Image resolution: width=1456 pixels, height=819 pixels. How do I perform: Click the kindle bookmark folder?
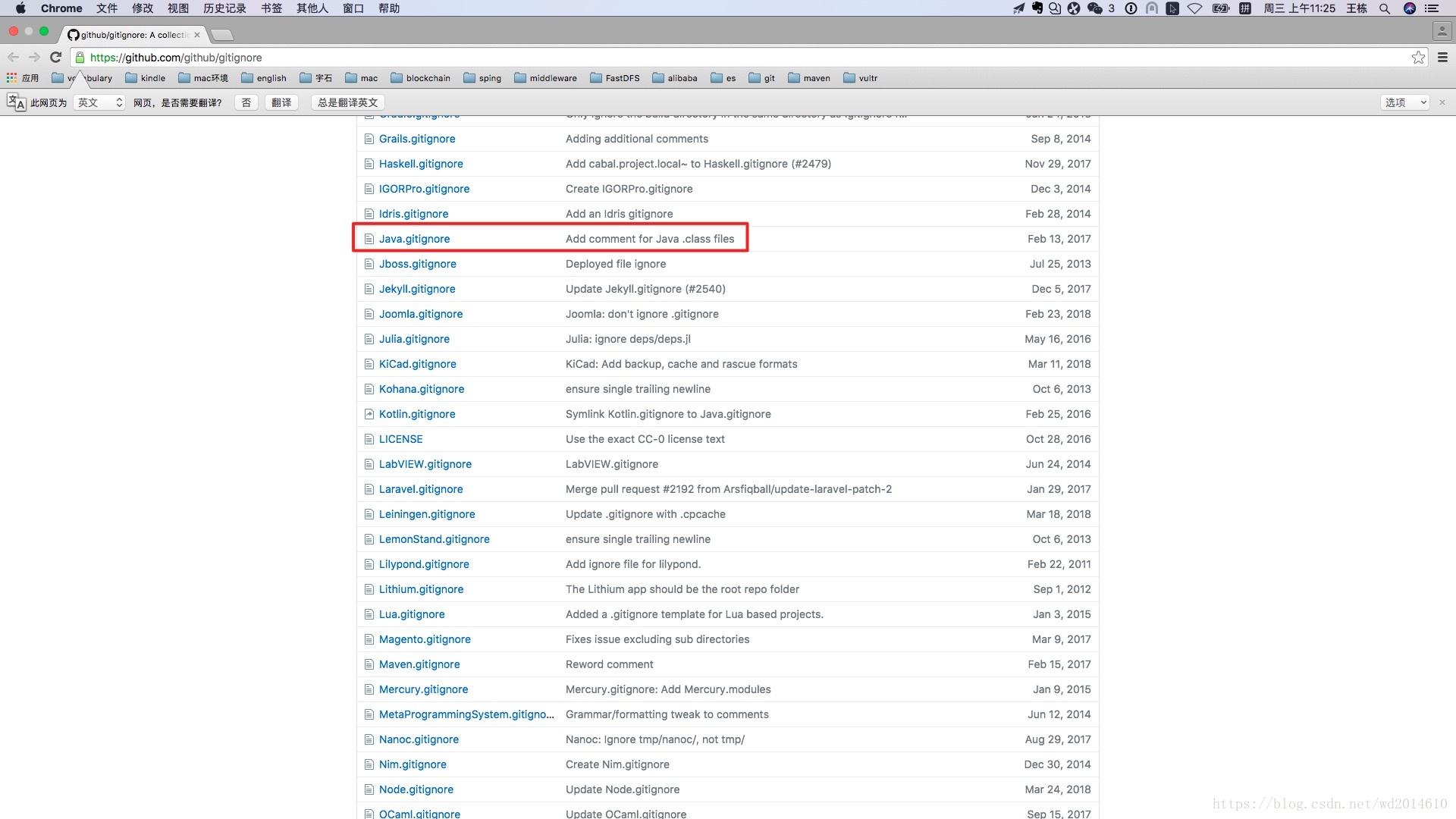pyautogui.click(x=145, y=78)
